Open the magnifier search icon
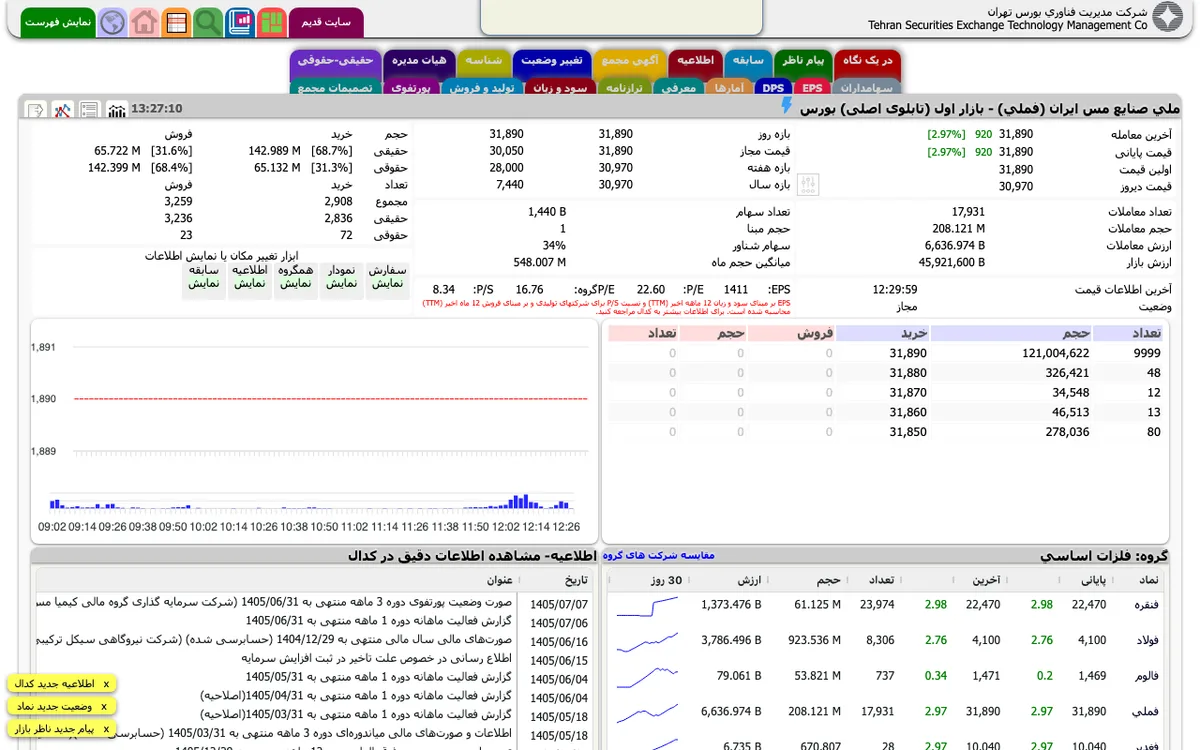The height and width of the screenshot is (750, 1200). (209, 21)
